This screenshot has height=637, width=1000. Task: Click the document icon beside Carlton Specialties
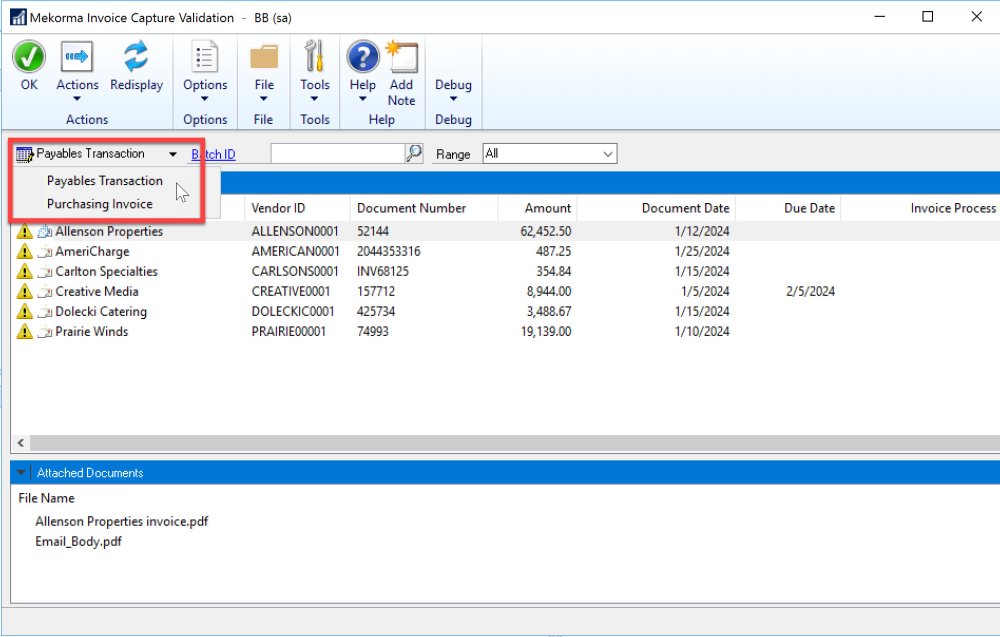(x=45, y=272)
